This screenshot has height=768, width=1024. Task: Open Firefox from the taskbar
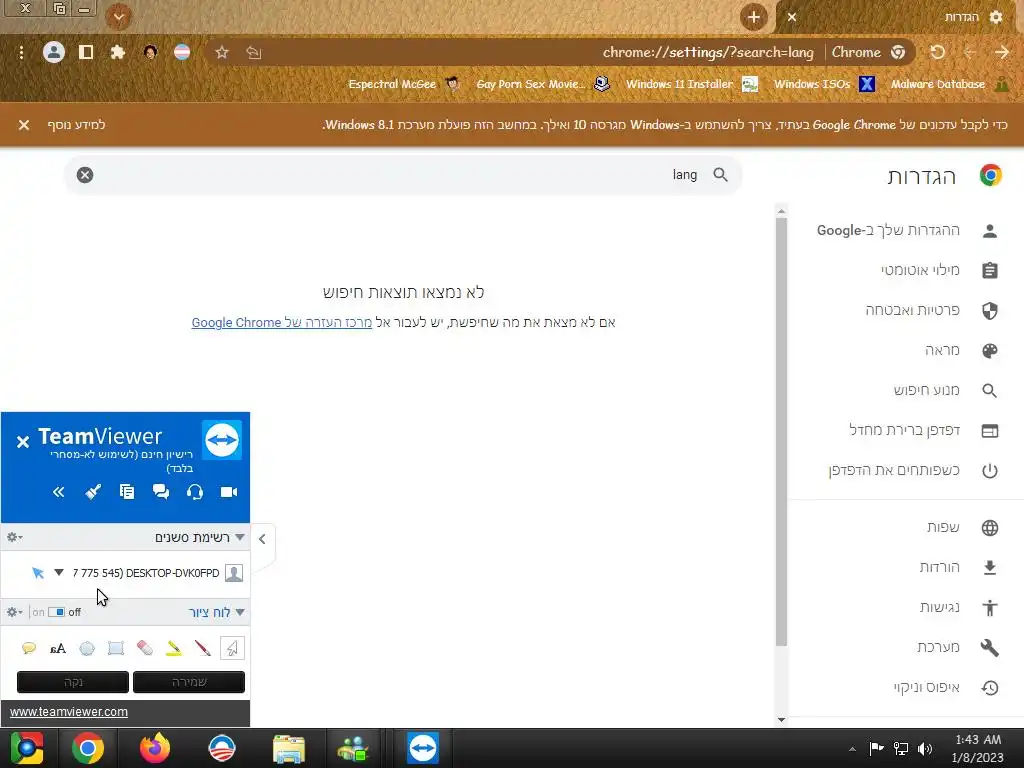[155, 748]
